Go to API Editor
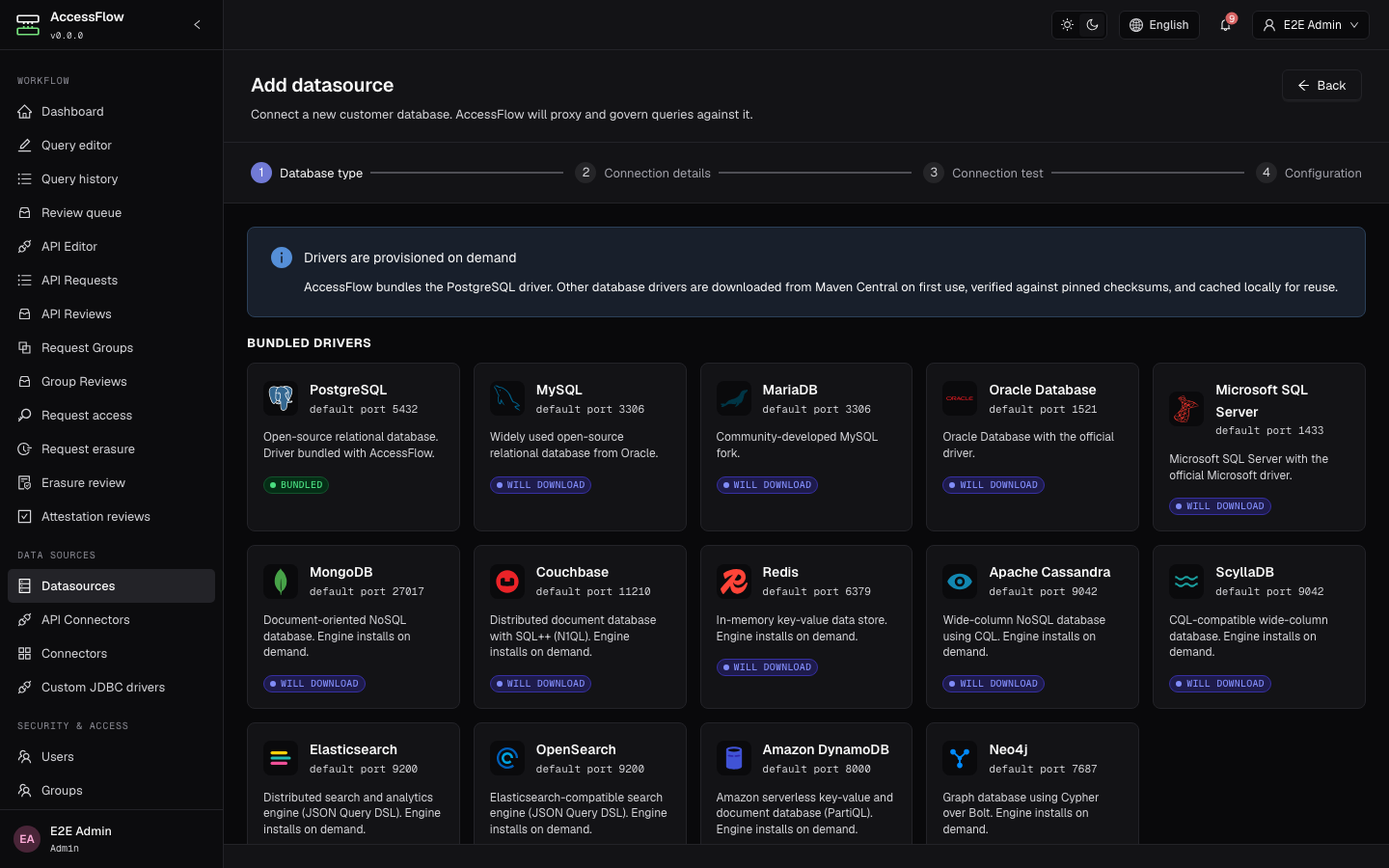Screen dimensions: 1389x868 111,247
